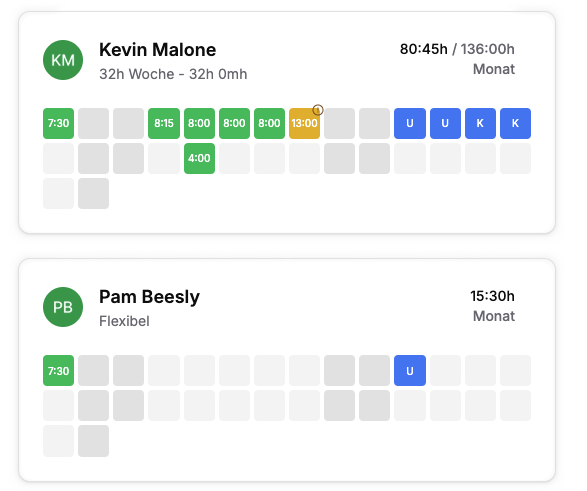This screenshot has height=491, width=587.
Task: Click Pam's 15:30h monthly total
Action: [492, 296]
